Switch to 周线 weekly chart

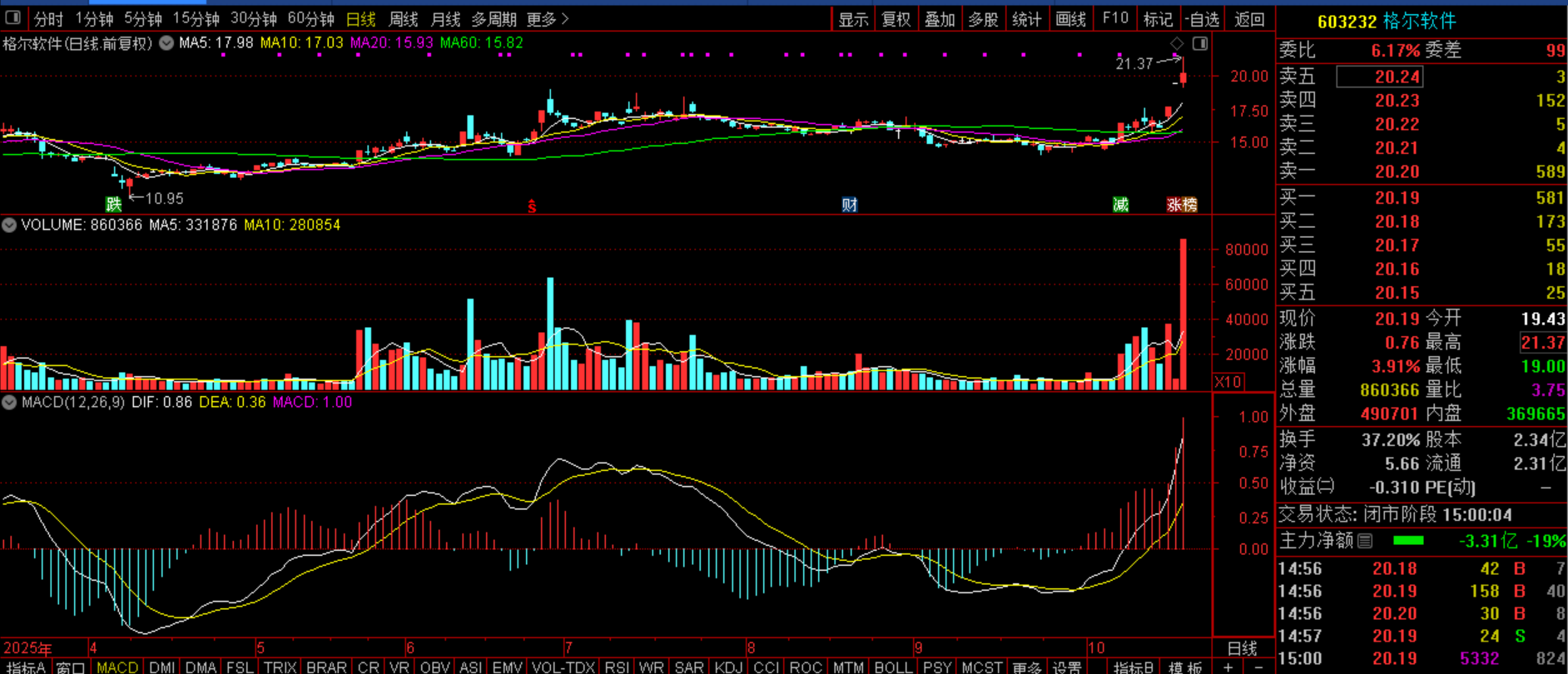[403, 18]
